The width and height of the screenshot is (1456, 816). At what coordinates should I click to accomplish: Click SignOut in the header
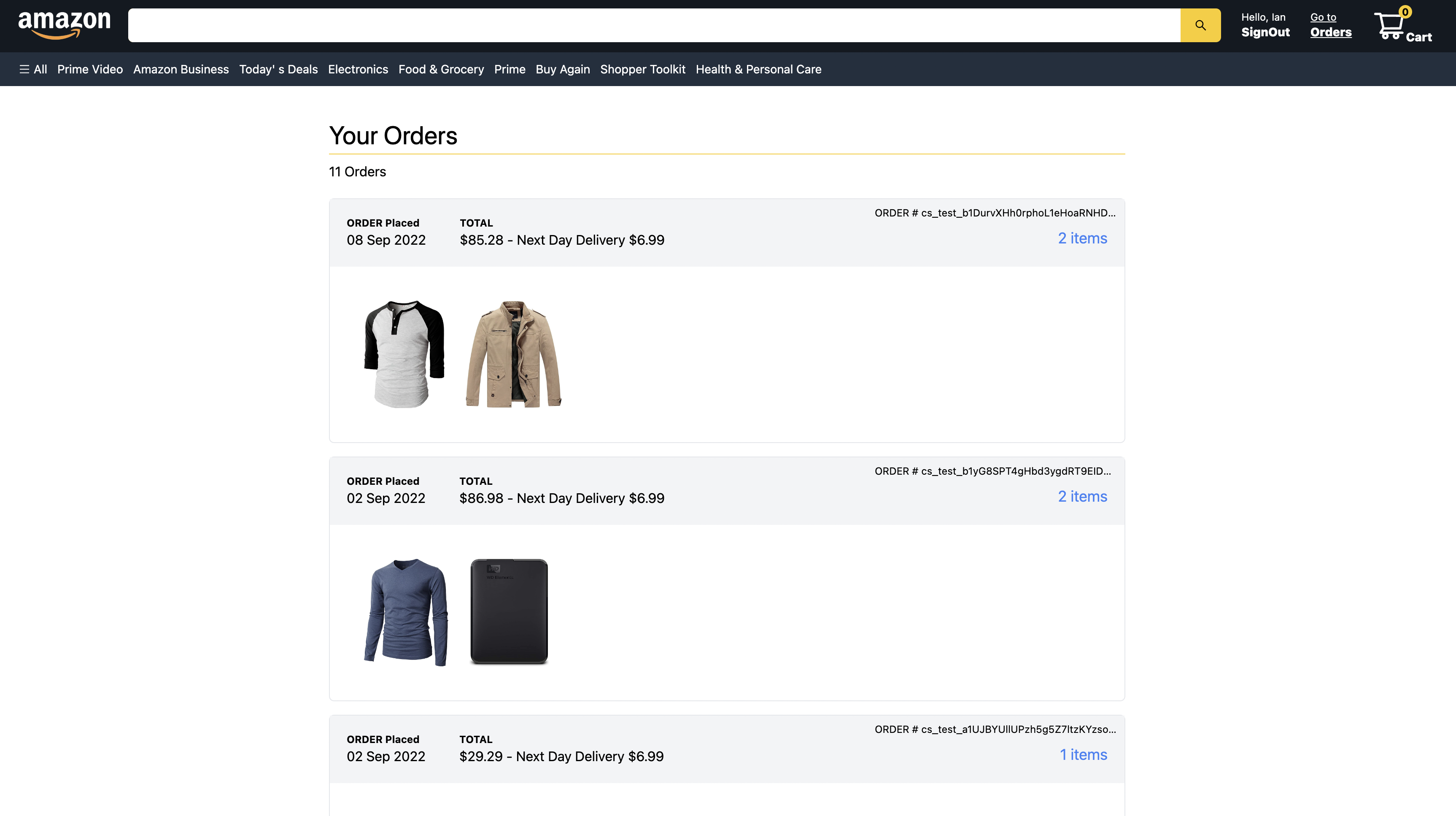click(1265, 32)
